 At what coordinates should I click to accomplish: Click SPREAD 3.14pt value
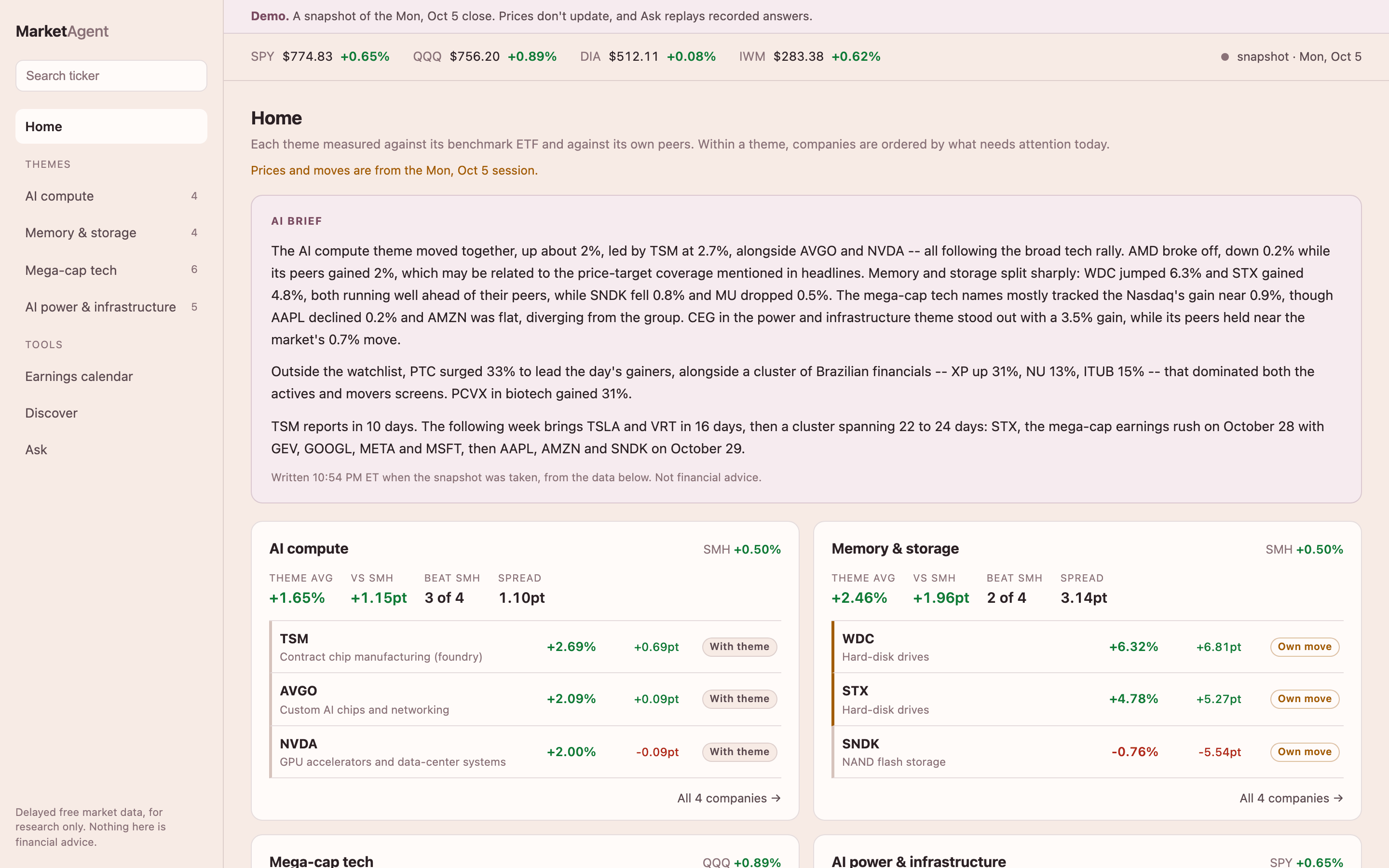point(1084,598)
